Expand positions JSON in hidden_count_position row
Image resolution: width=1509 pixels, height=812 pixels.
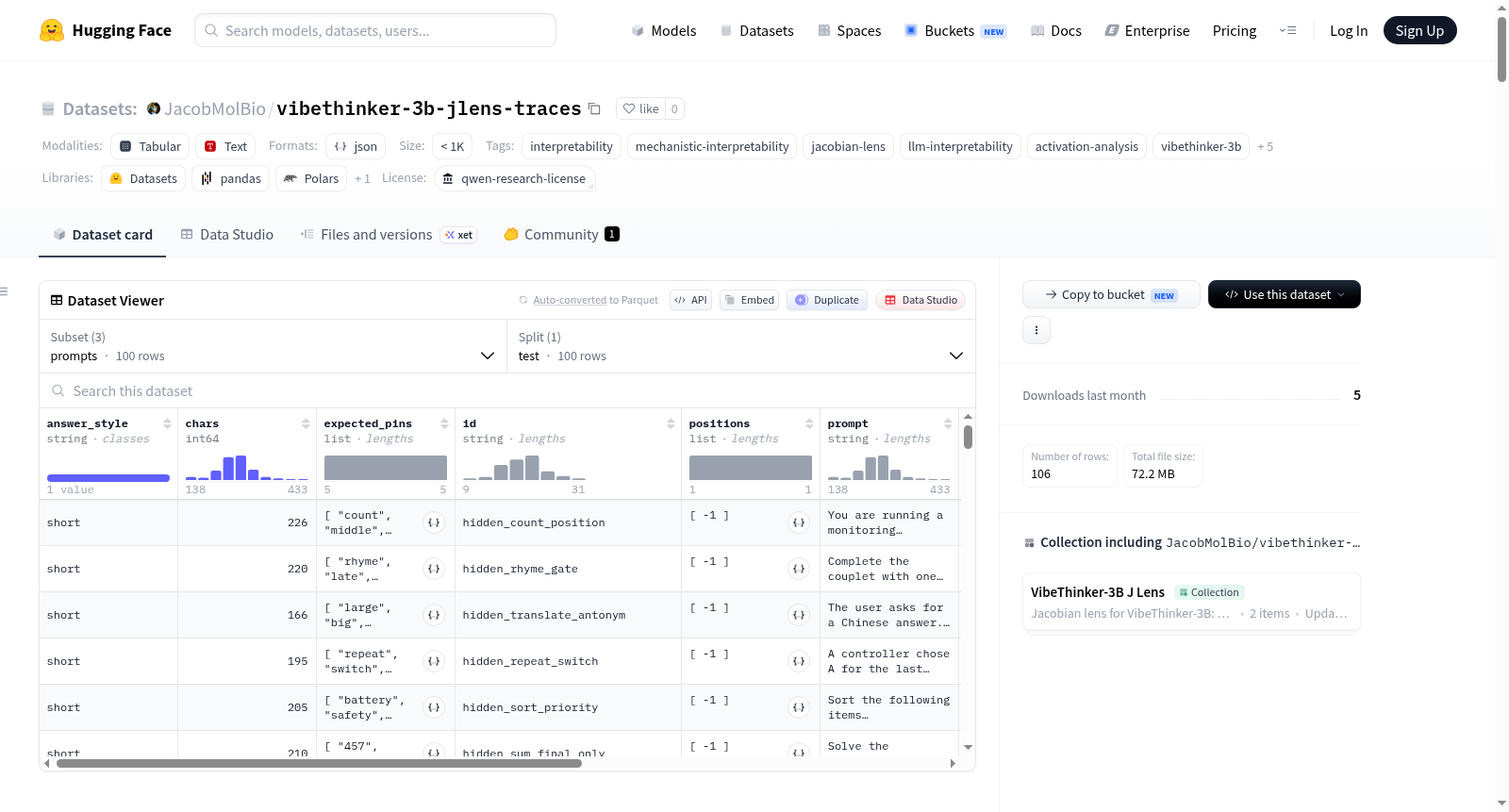pyautogui.click(x=799, y=522)
